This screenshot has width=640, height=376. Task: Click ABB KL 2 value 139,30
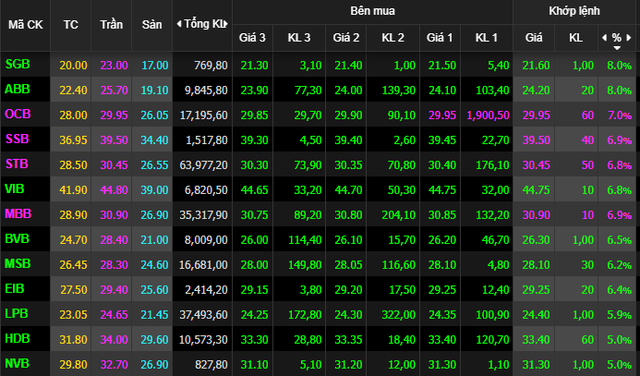point(398,90)
